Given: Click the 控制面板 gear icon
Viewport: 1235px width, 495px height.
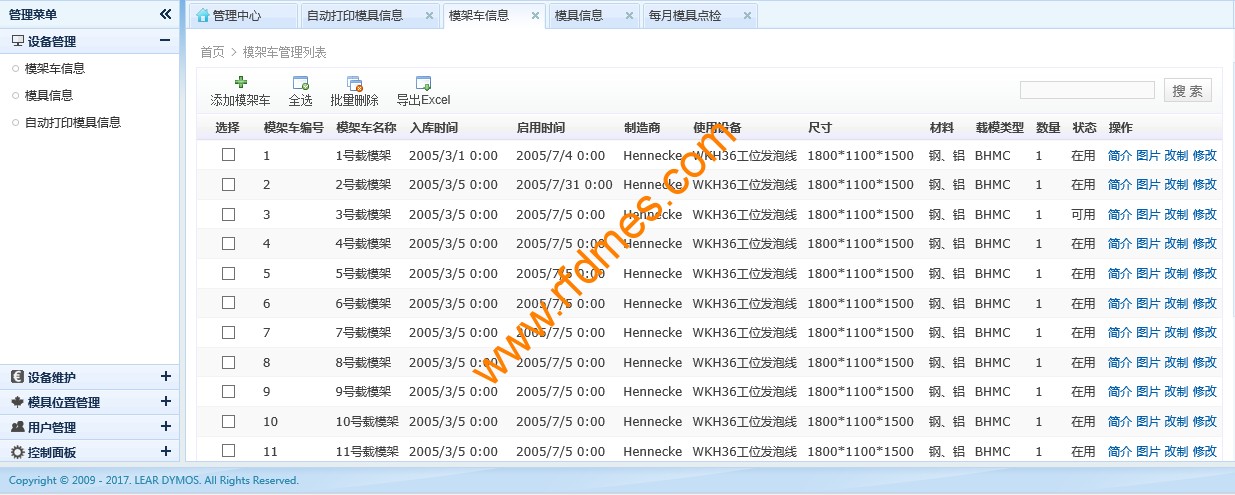Looking at the screenshot, I should point(17,452).
